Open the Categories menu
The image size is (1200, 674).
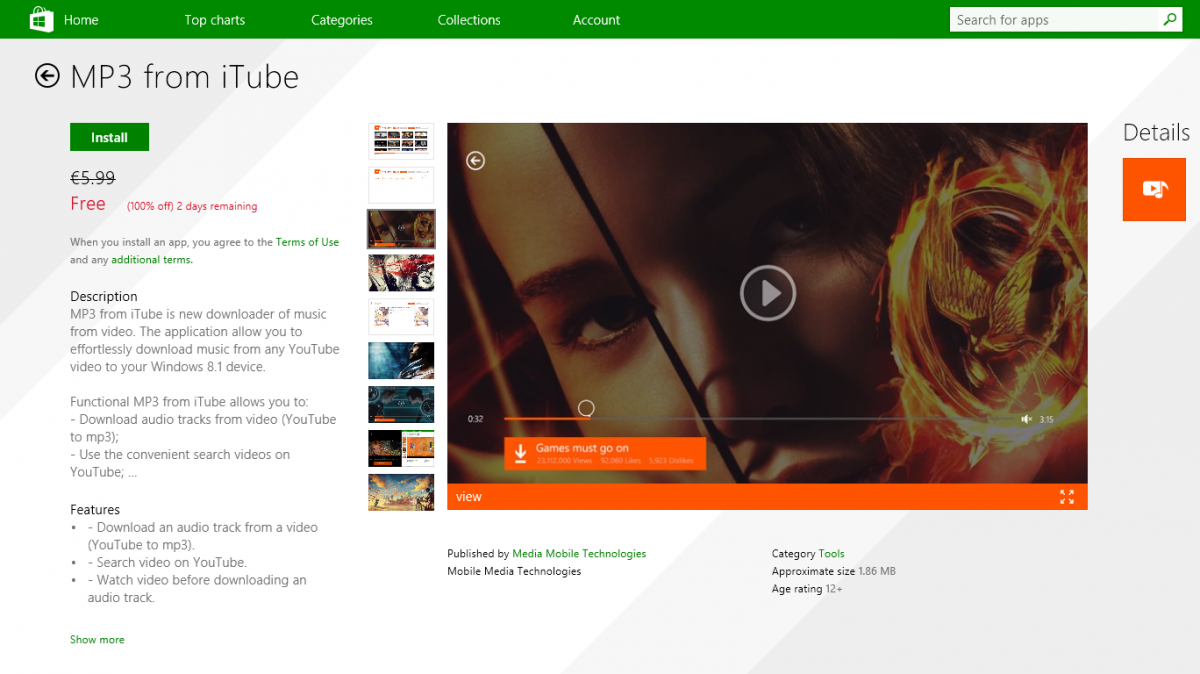342,20
